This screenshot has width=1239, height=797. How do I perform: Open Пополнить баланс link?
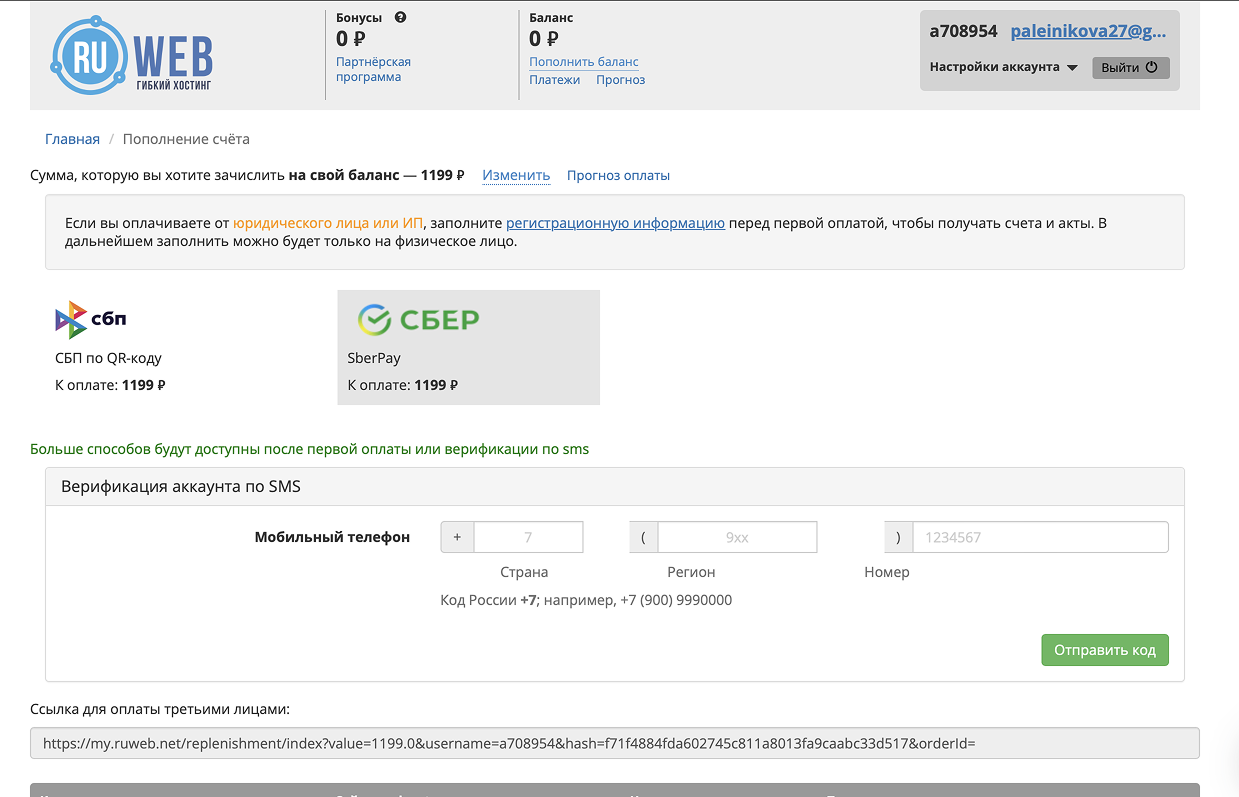[583, 62]
